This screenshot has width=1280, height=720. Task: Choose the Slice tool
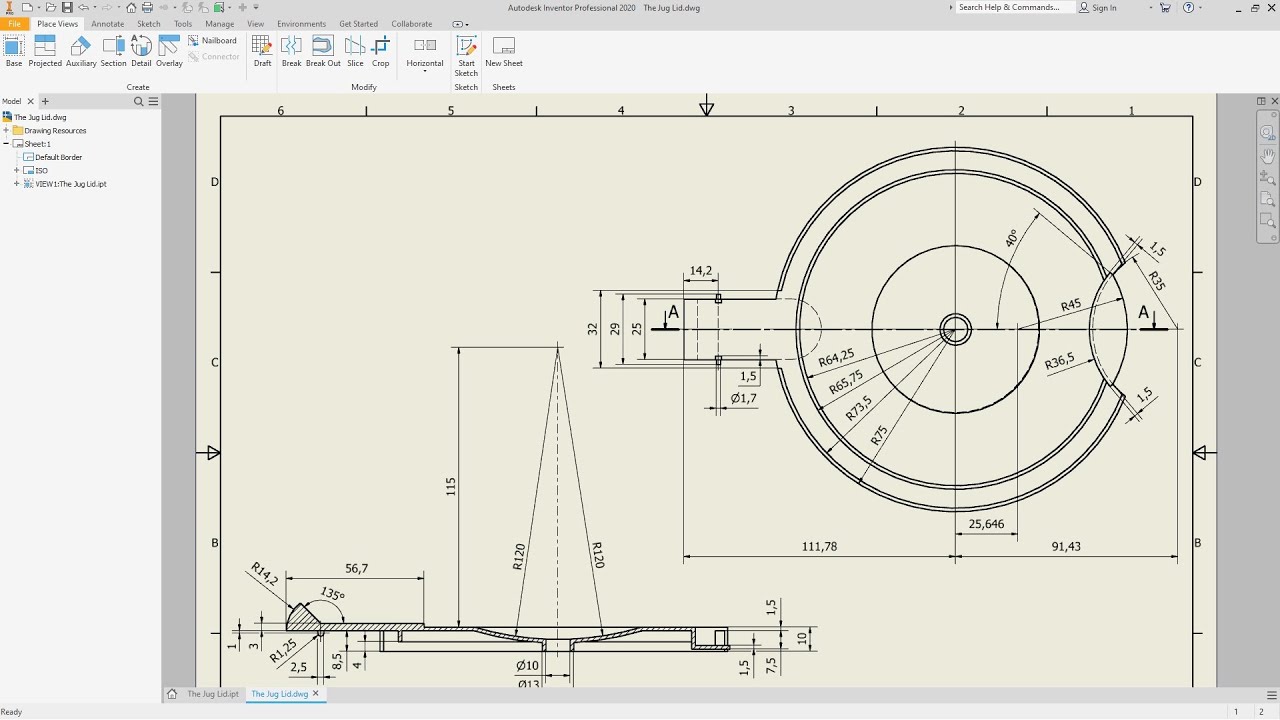pos(355,51)
